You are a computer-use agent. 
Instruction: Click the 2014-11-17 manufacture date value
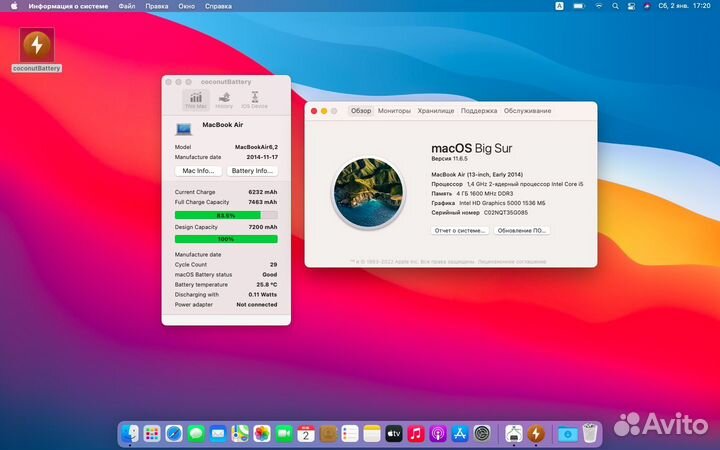tap(262, 157)
